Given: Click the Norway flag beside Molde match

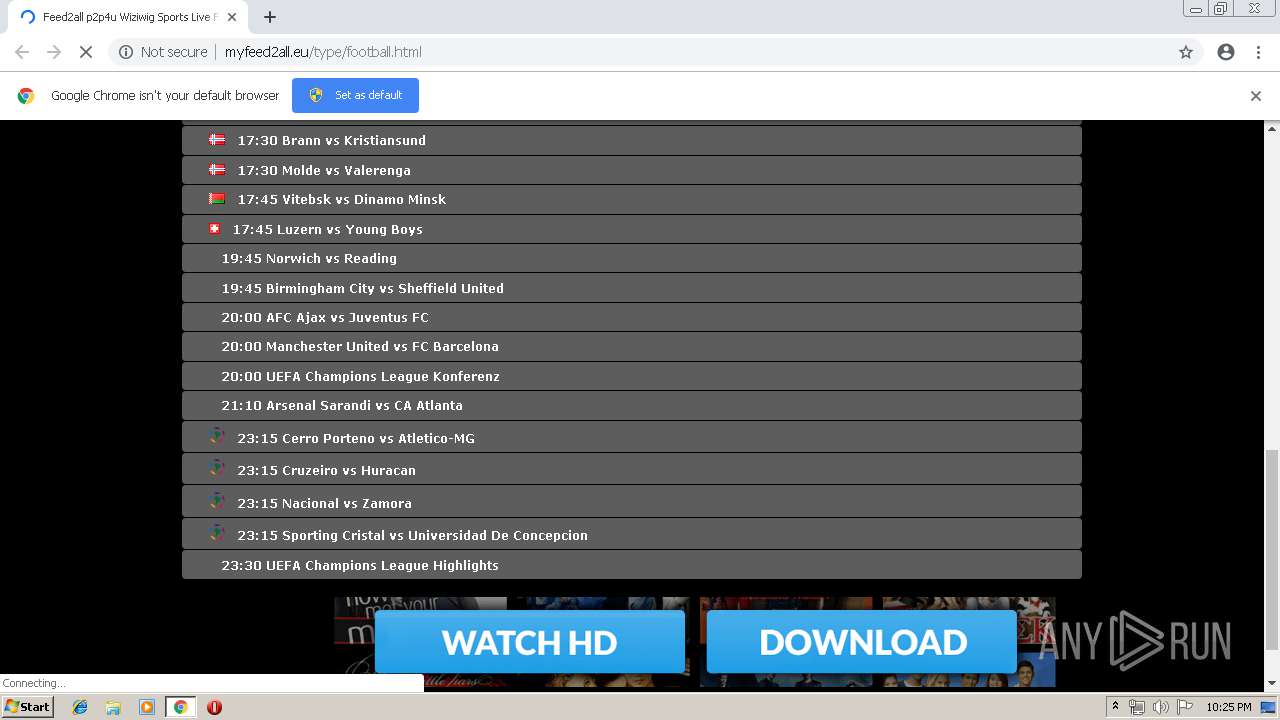Looking at the screenshot, I should coord(217,169).
